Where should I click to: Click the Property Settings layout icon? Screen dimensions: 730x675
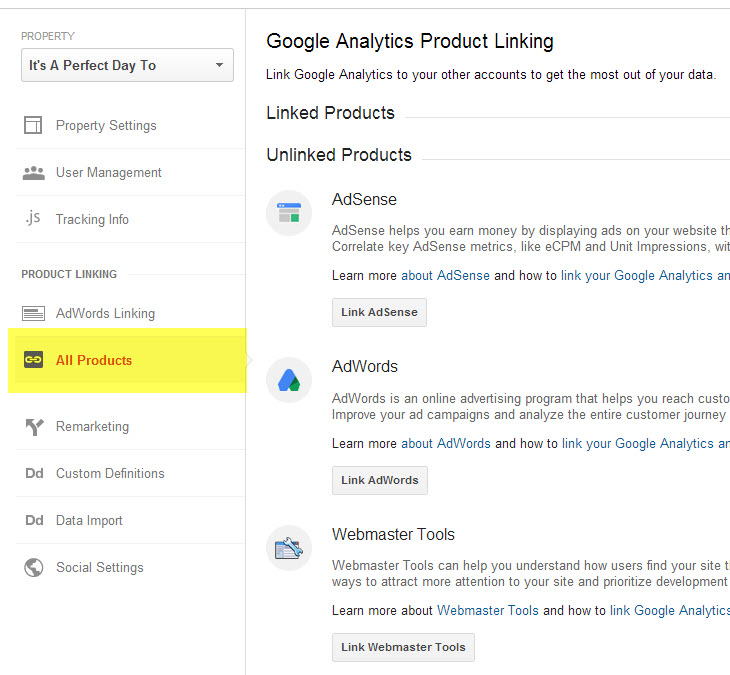click(33, 125)
